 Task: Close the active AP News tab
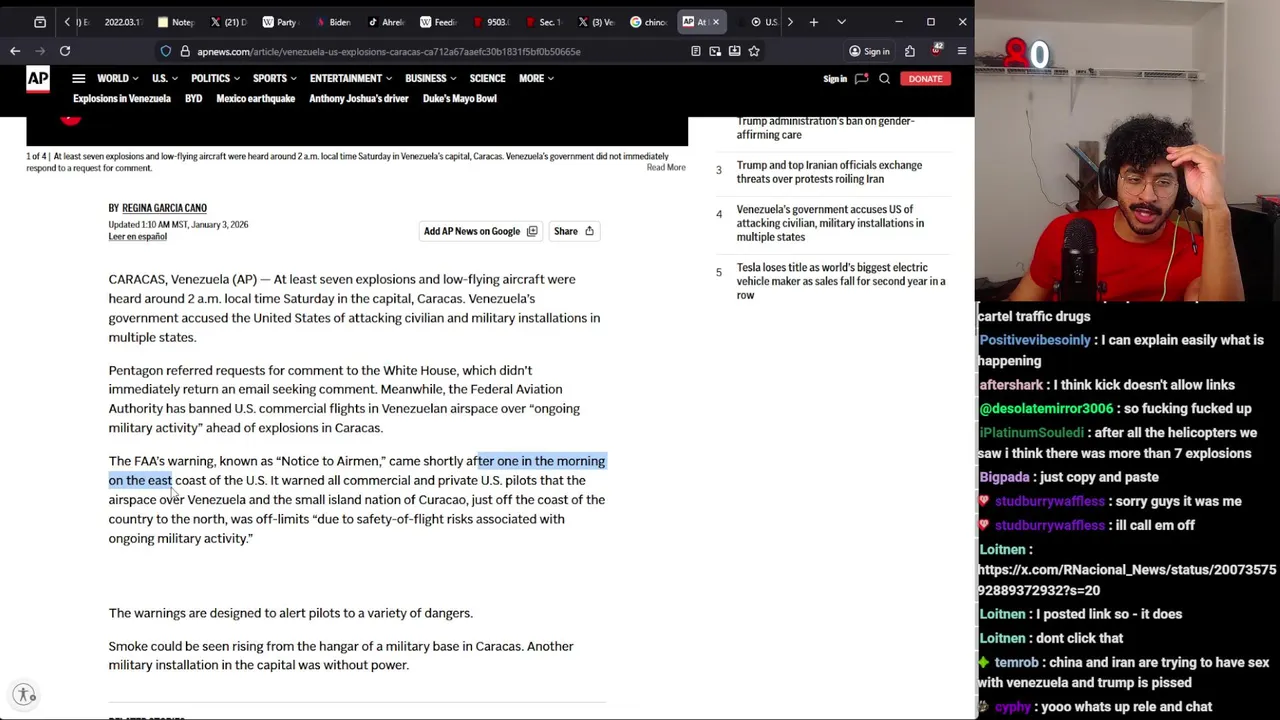tap(715, 22)
